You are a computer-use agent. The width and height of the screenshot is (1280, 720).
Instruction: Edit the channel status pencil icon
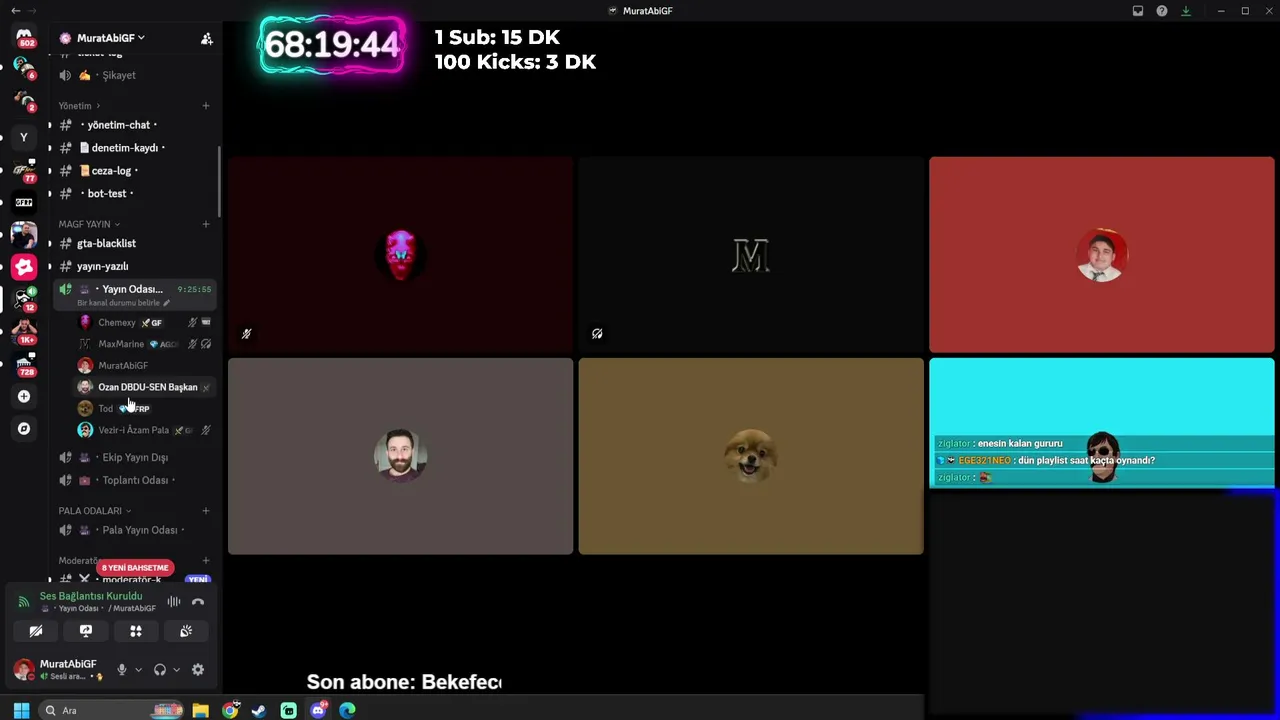(x=167, y=303)
